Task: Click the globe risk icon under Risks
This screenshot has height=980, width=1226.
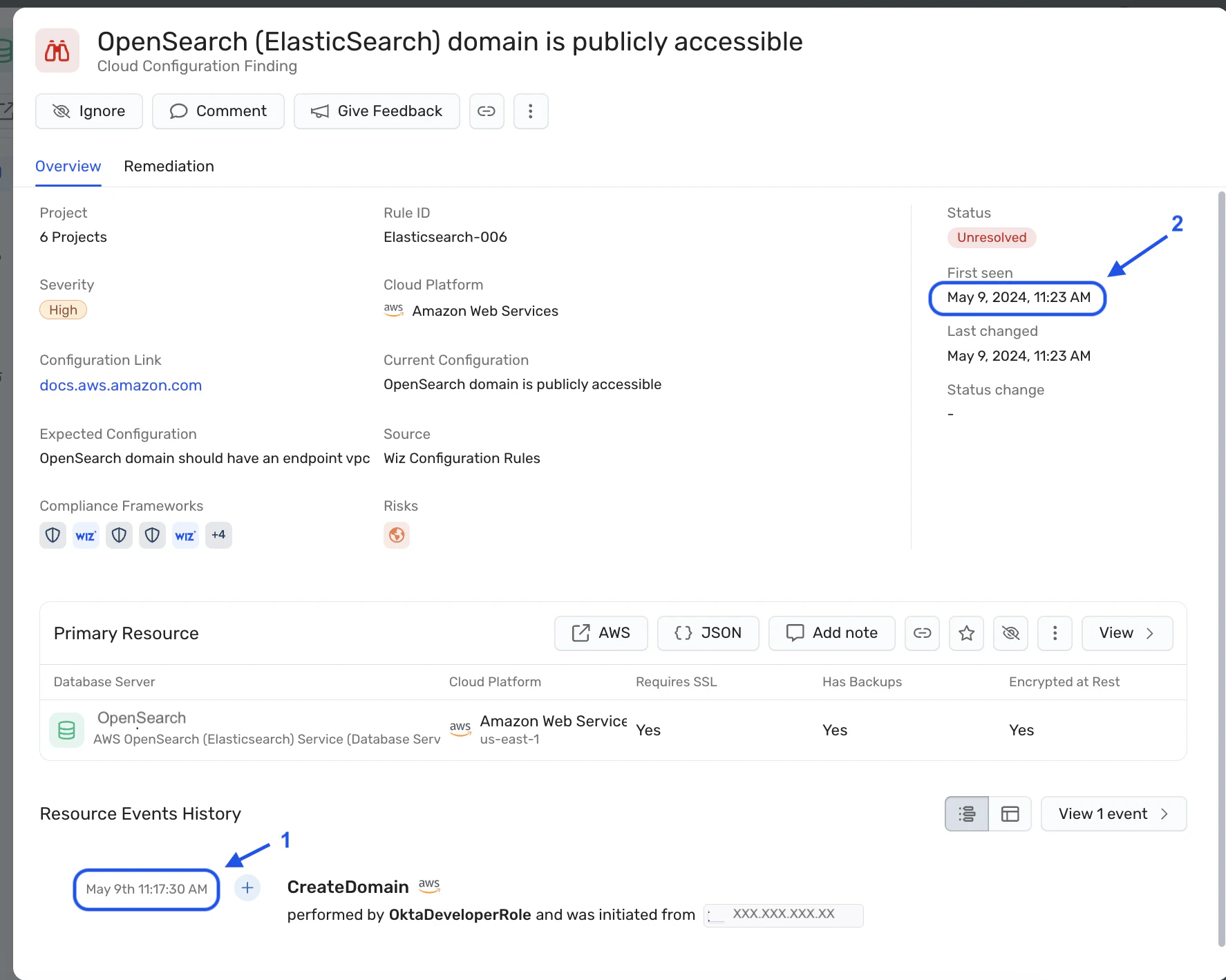Action: coord(397,535)
